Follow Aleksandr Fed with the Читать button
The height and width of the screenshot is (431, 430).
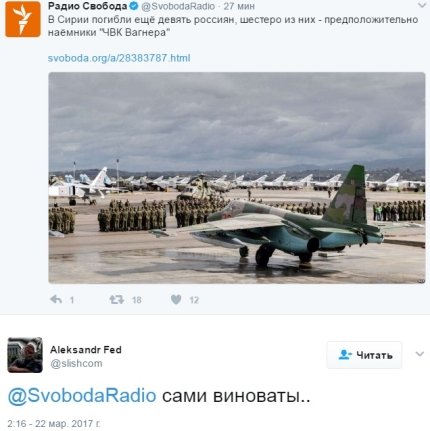click(364, 355)
